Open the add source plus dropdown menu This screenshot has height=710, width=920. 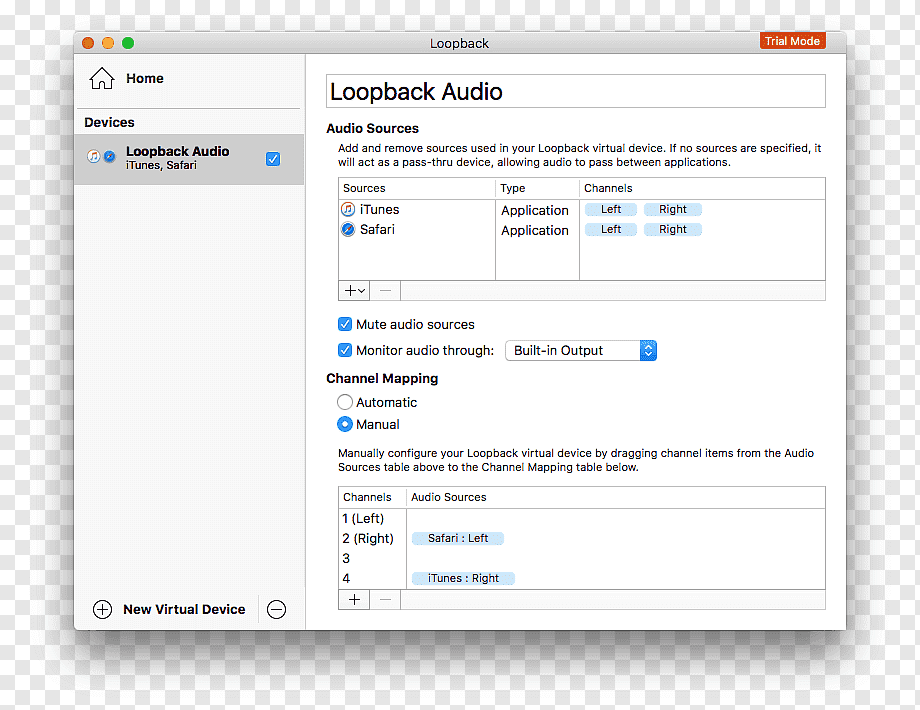pyautogui.click(x=354, y=290)
